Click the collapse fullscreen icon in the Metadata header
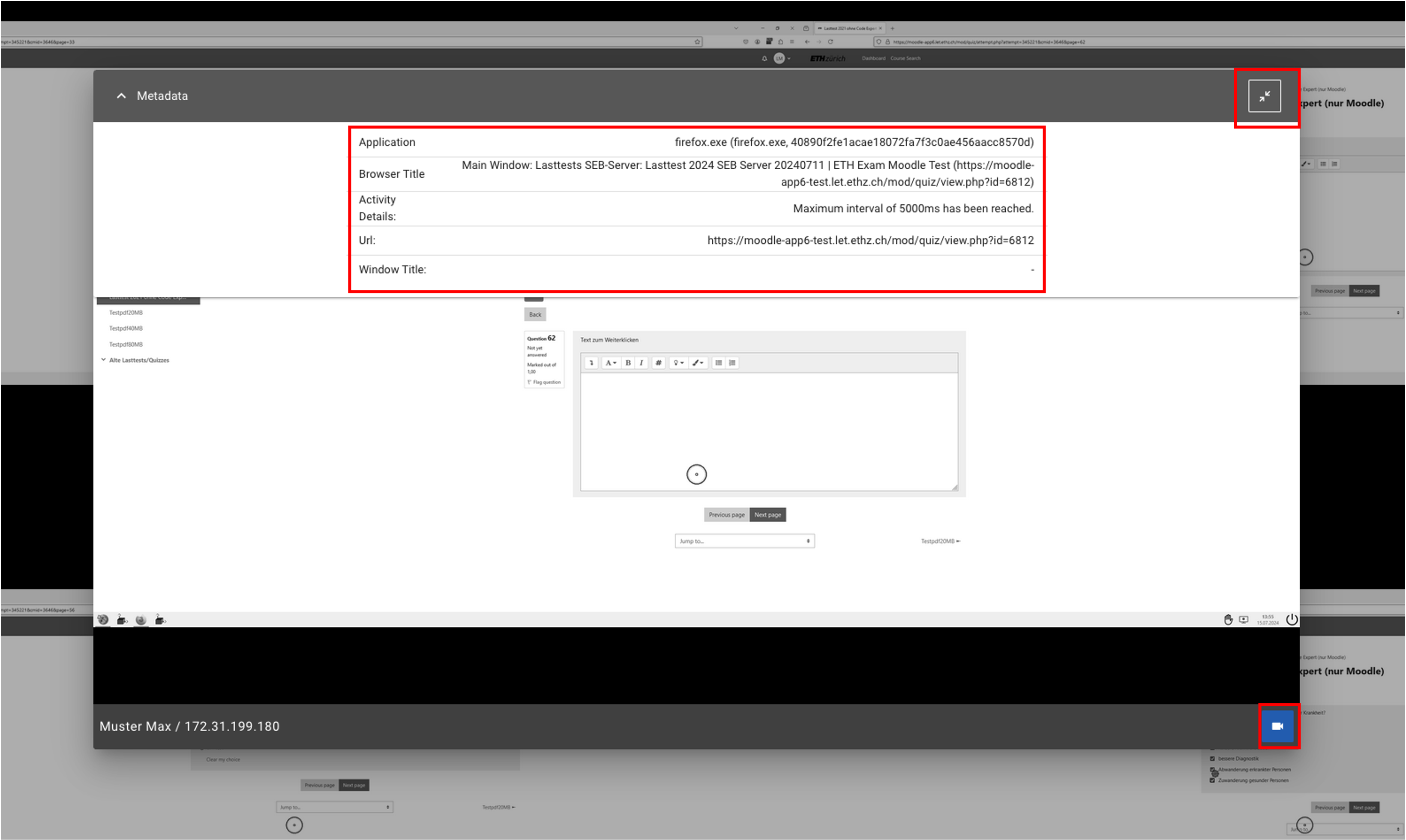 (x=1264, y=96)
